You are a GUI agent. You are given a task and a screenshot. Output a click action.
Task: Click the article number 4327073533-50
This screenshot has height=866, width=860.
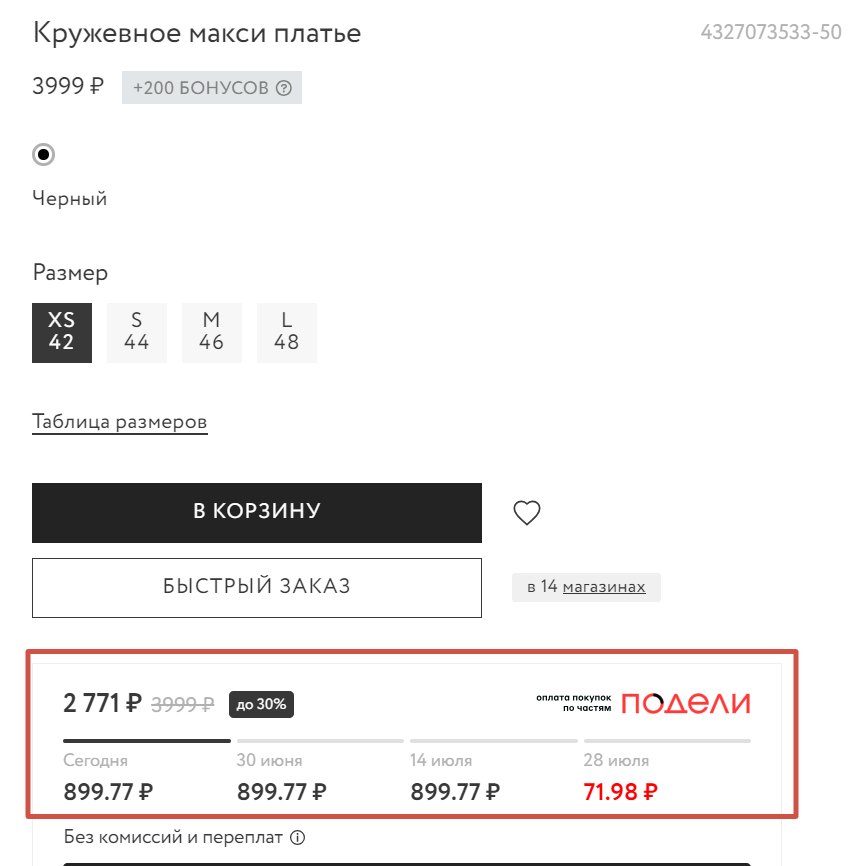click(772, 31)
